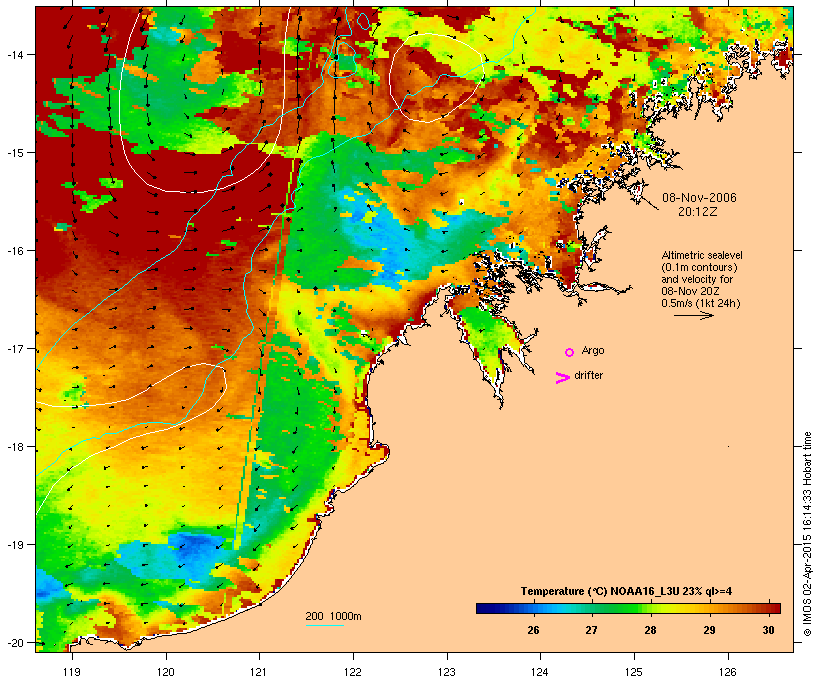Click the temperature color bar
This screenshot has height=680, width=820.
[x=628, y=608]
